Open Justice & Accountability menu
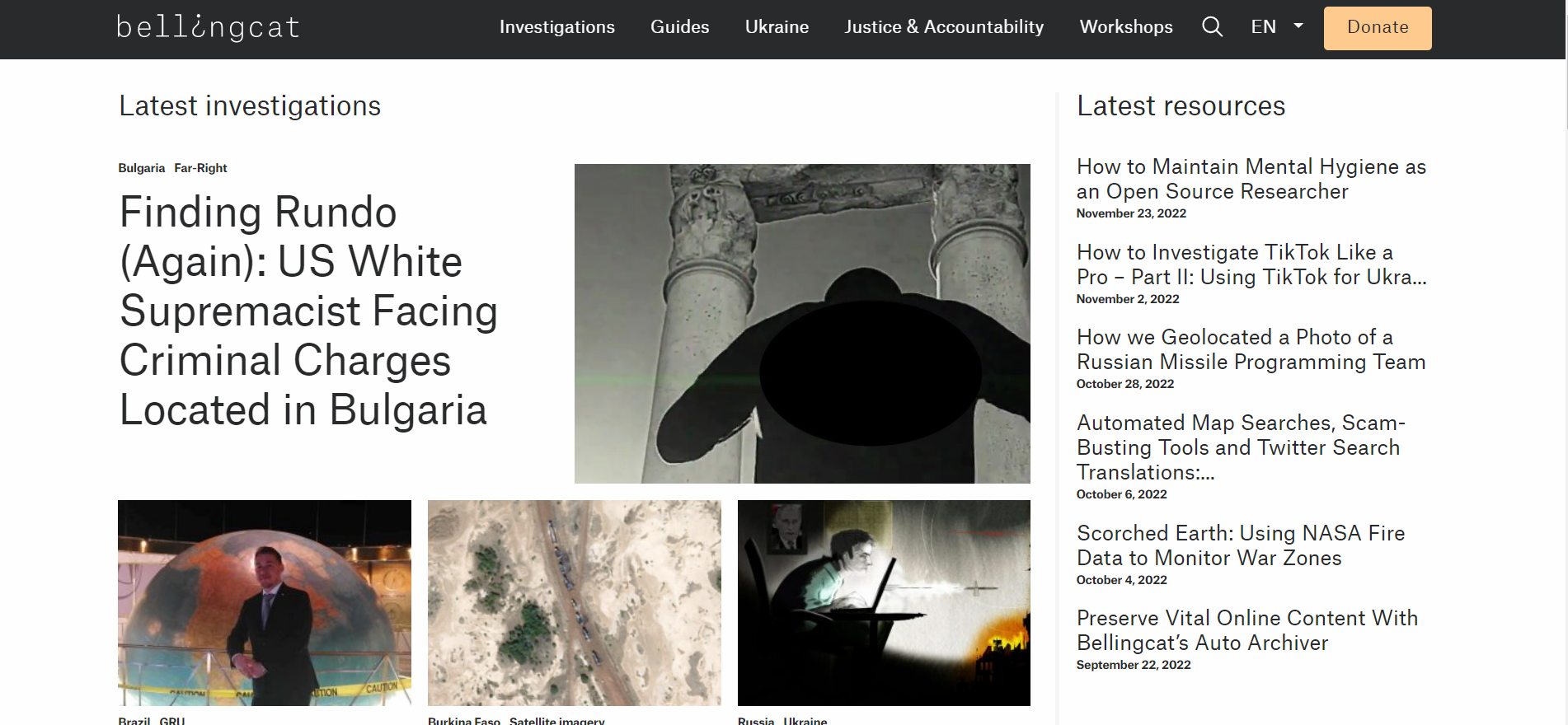Image resolution: width=1568 pixels, height=725 pixels. click(x=944, y=27)
